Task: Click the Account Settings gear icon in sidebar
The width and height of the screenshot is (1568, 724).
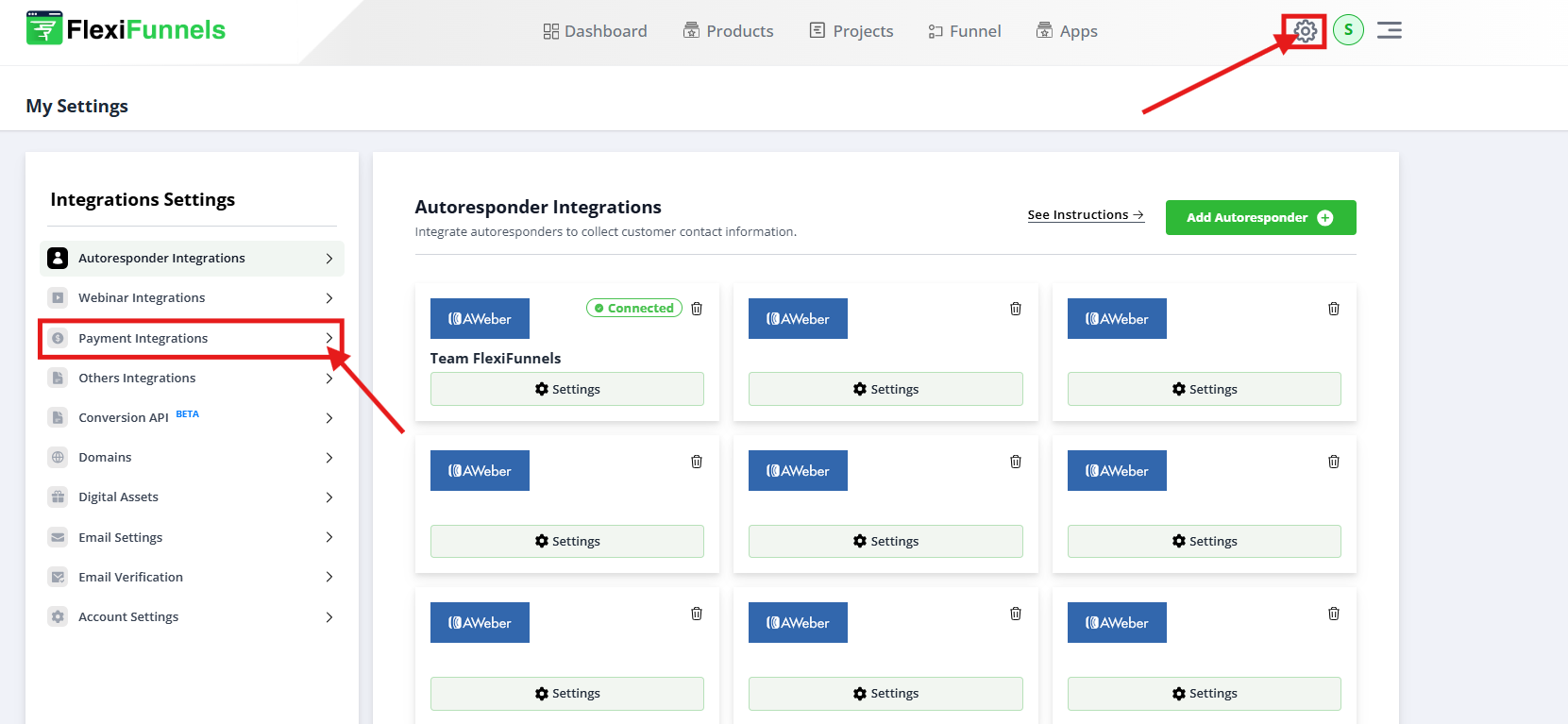Action: (58, 616)
